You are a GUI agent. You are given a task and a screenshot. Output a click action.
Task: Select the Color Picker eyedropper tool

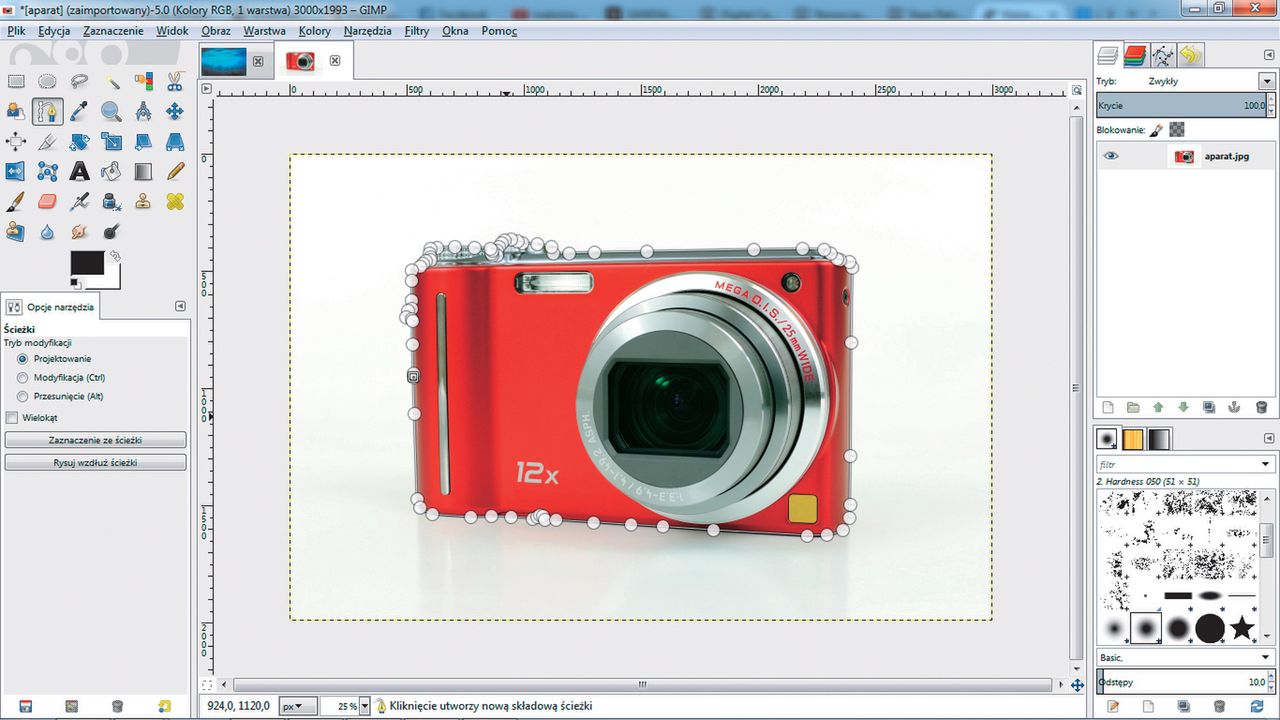click(x=79, y=111)
